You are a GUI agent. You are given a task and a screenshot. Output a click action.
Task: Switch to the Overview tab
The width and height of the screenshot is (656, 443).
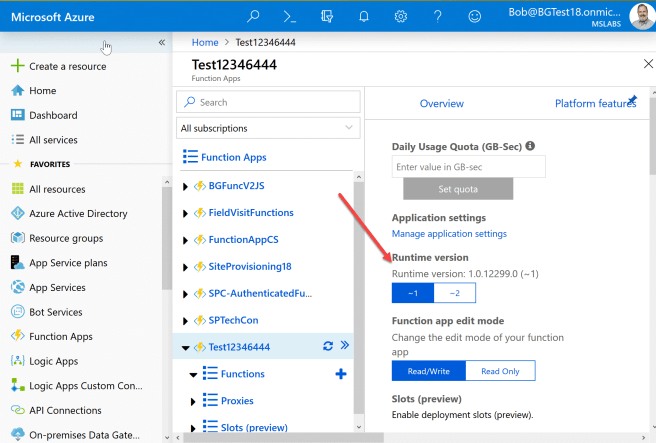pos(441,104)
